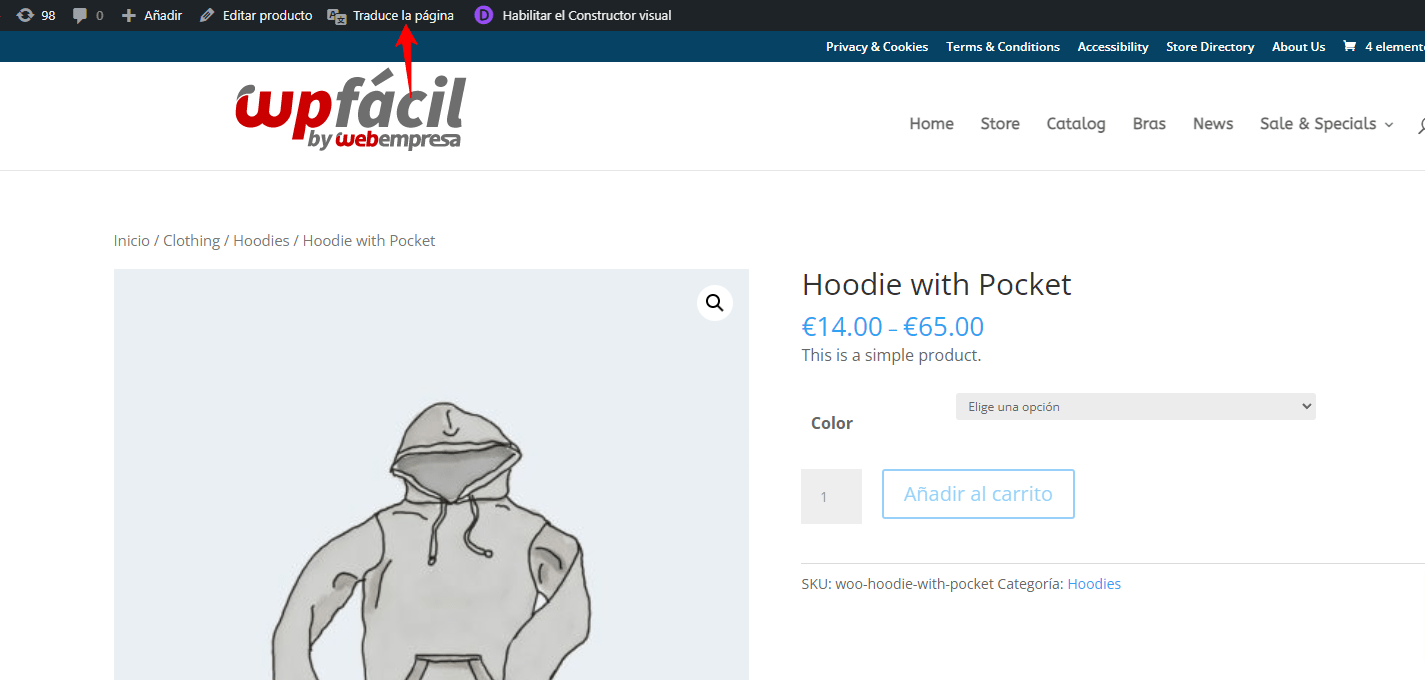Open the News menu item
The width and height of the screenshot is (1425, 680).
click(1213, 123)
